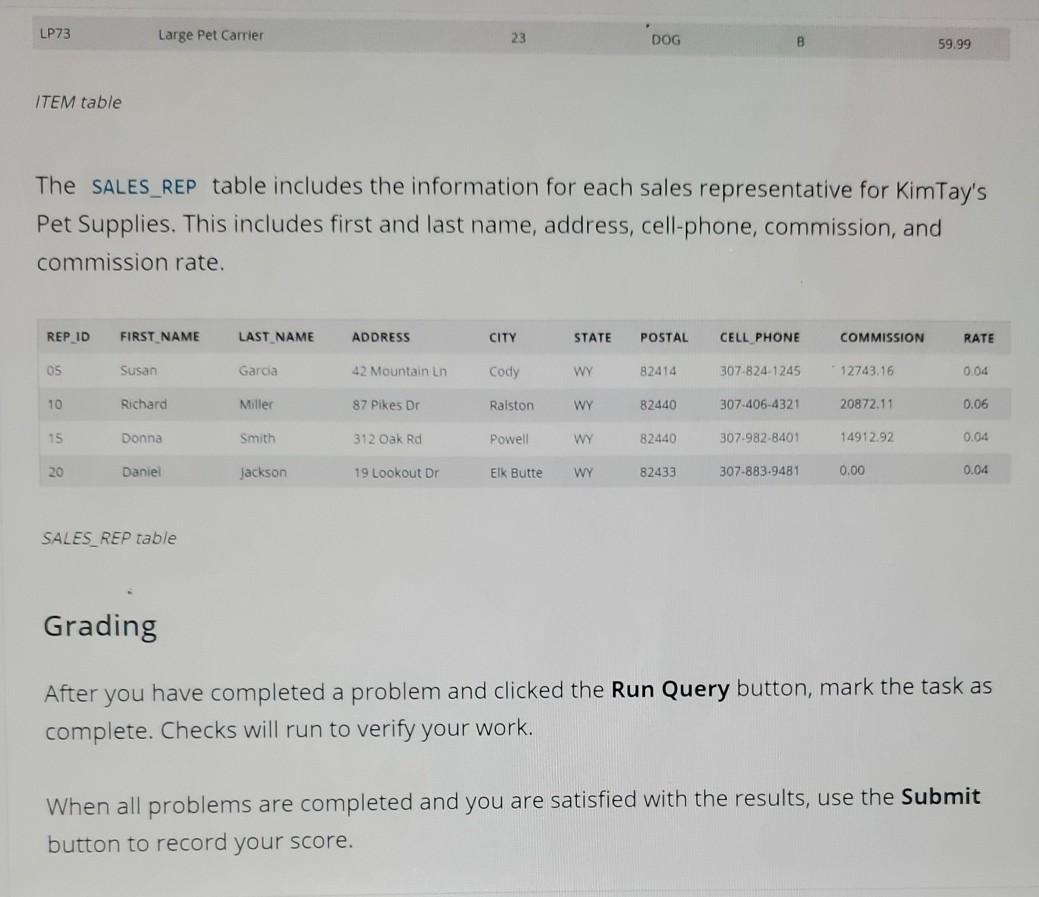Click postal code 82433
The height and width of the screenshot is (897, 1039).
(x=658, y=472)
